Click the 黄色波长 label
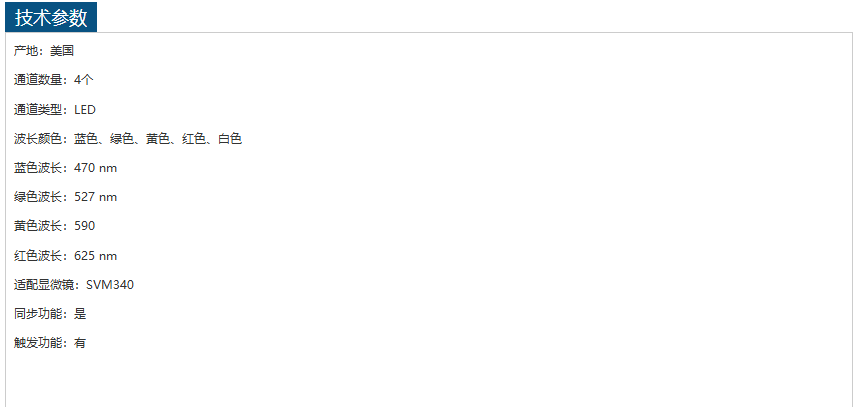The width and height of the screenshot is (853, 407). 38,226
